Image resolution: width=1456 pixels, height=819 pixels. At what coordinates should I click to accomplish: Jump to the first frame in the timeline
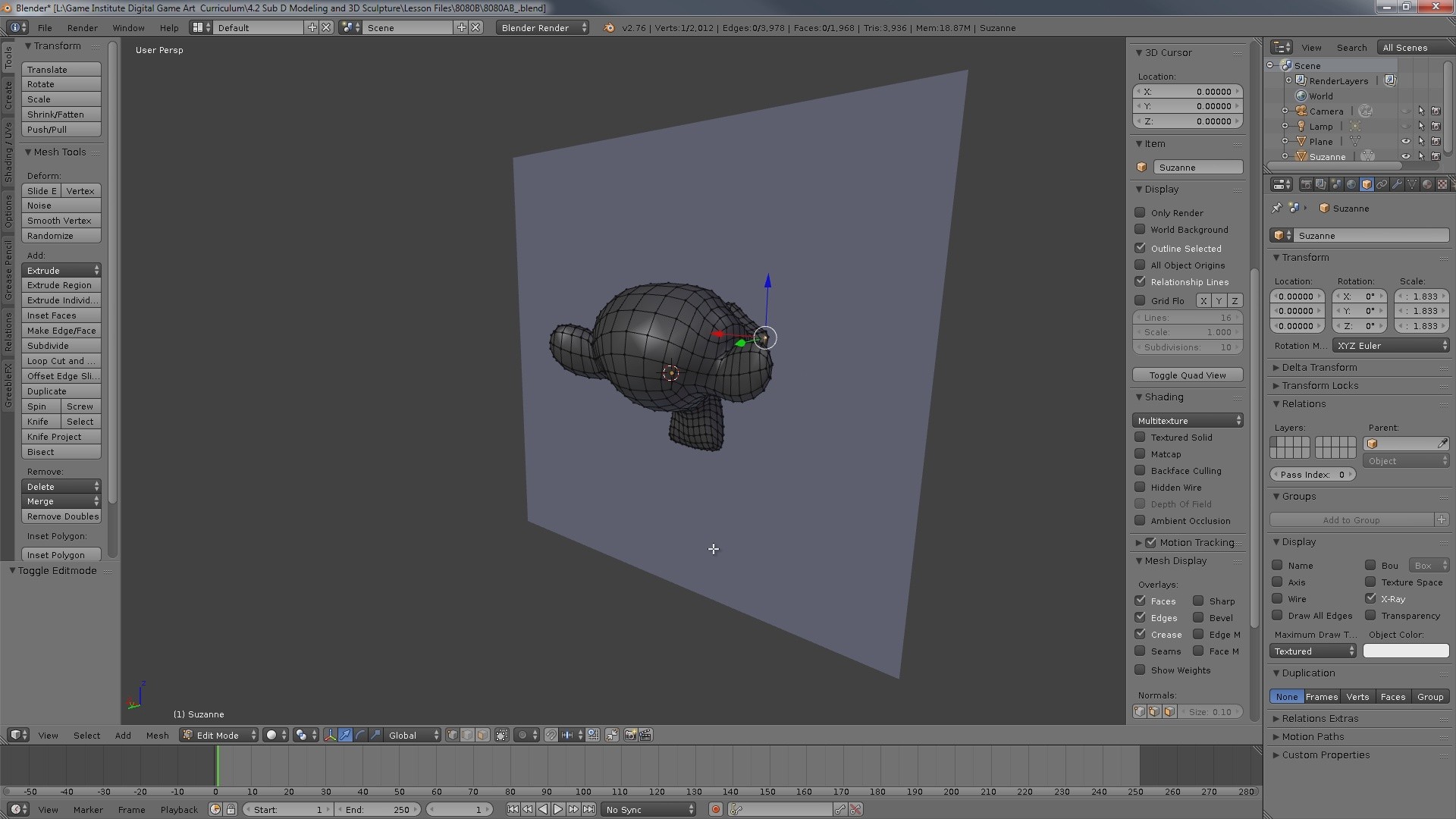click(x=513, y=810)
